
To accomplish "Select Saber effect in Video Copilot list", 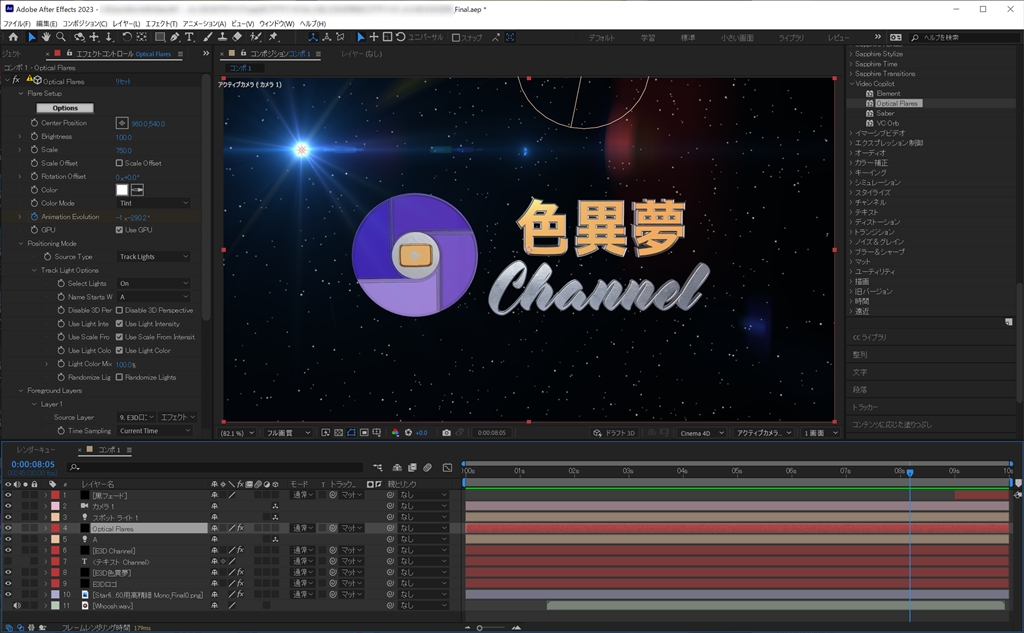I will coord(885,114).
